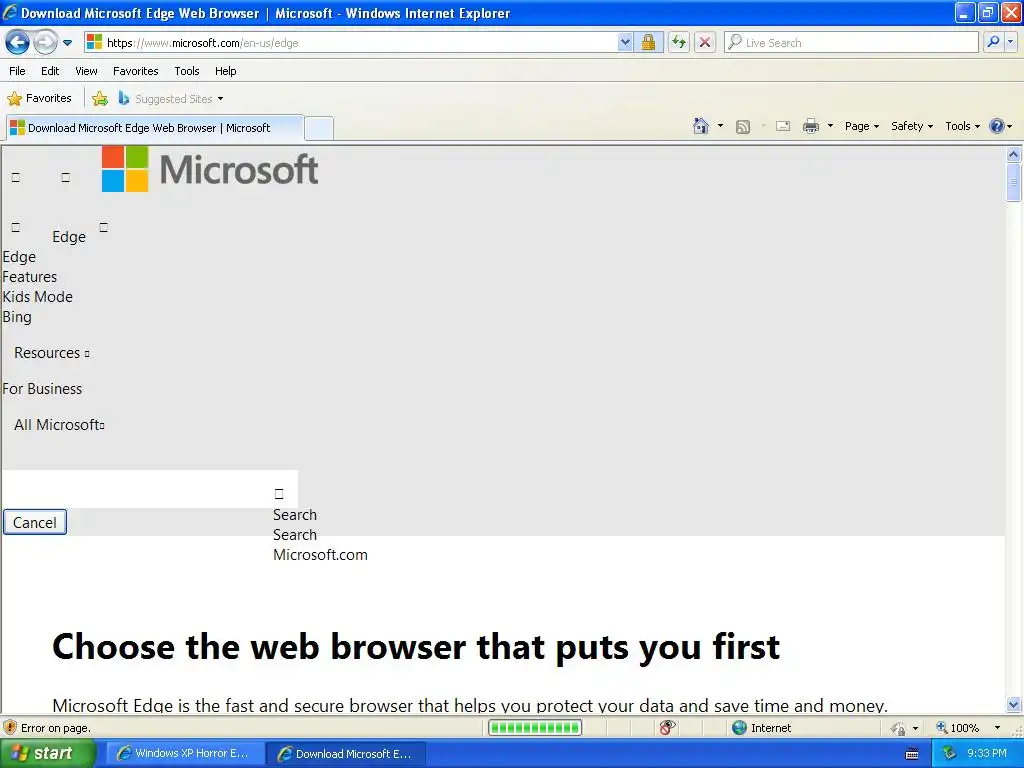Viewport: 1024px width, 768px height.
Task: Click the For Business link
Action: pyautogui.click(x=42, y=389)
